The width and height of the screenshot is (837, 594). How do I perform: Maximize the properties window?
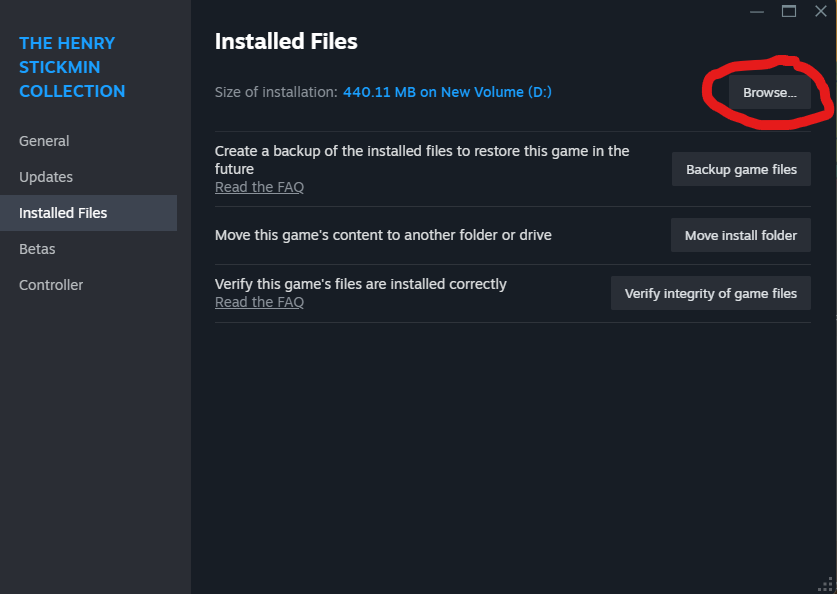(x=789, y=11)
